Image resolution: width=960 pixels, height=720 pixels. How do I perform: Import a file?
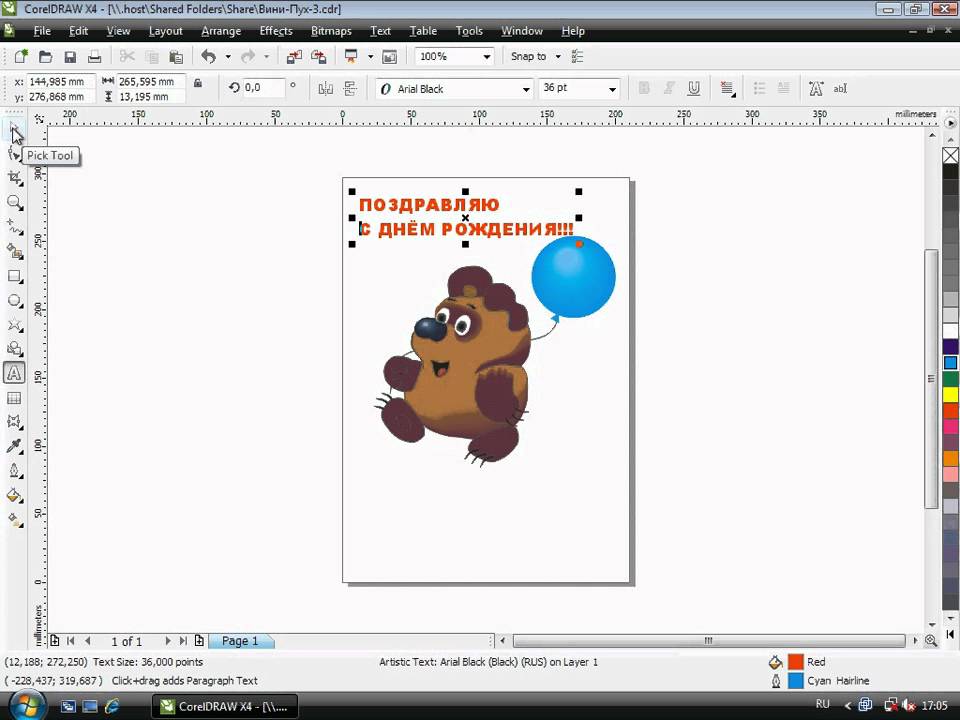pos(294,57)
